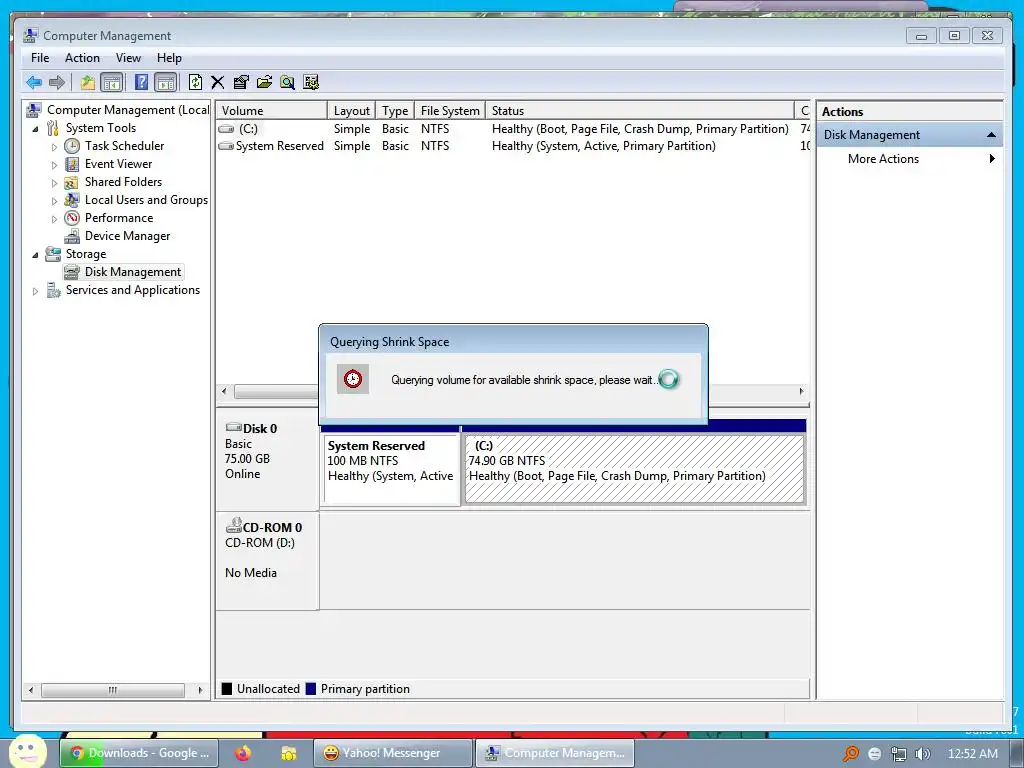The height and width of the screenshot is (768, 1024).
Task: Select System Reserved volume row
Action: pyautogui.click(x=513, y=146)
